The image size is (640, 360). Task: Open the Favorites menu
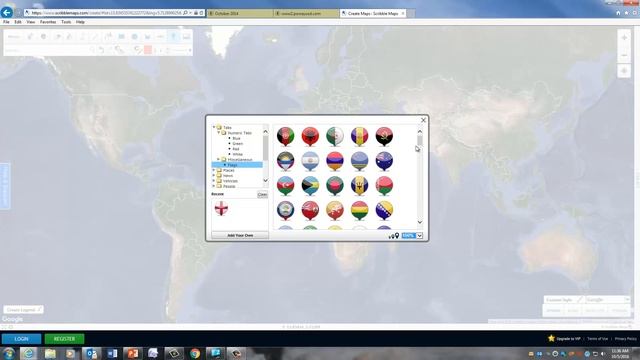tap(48, 22)
